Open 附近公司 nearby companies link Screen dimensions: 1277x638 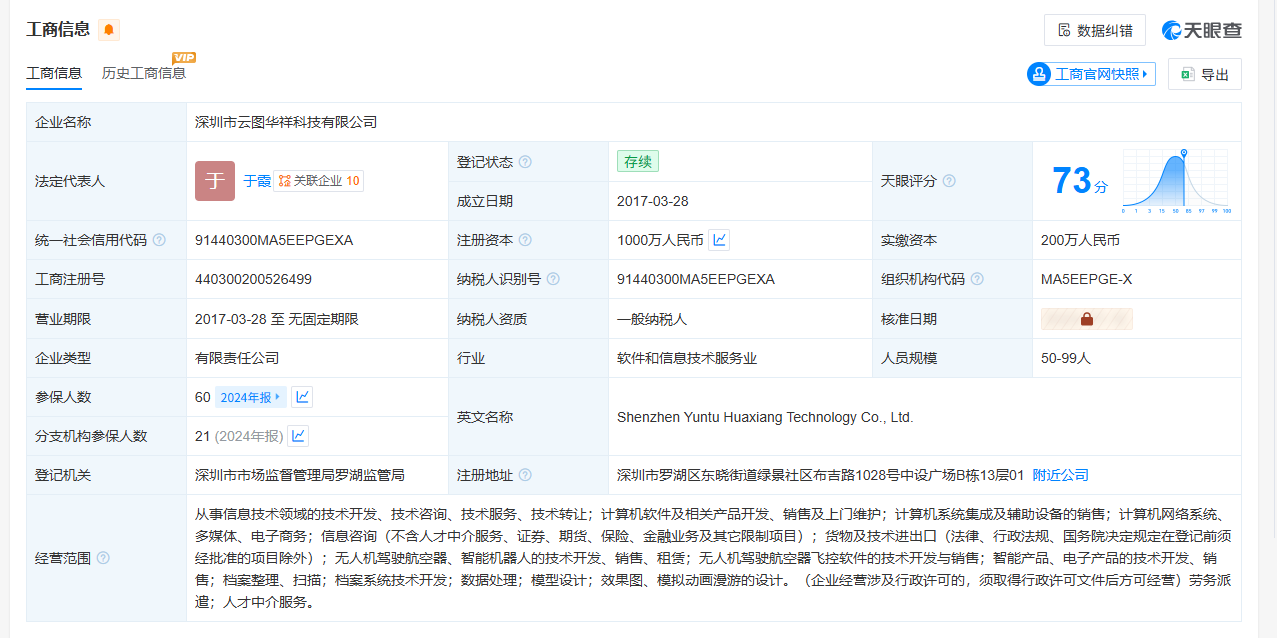coord(1060,475)
